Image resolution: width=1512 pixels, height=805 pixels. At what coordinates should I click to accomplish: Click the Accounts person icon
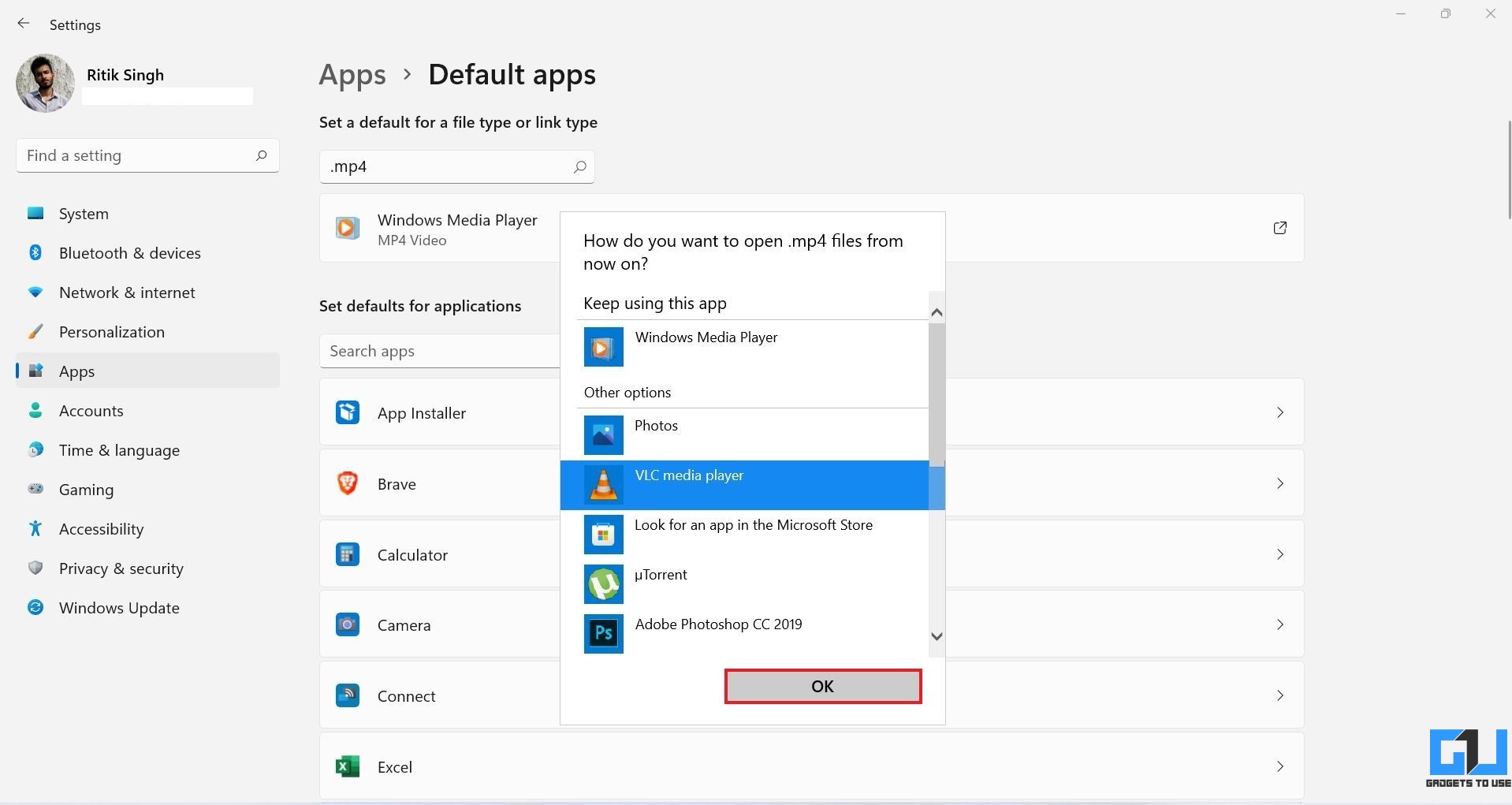35,410
